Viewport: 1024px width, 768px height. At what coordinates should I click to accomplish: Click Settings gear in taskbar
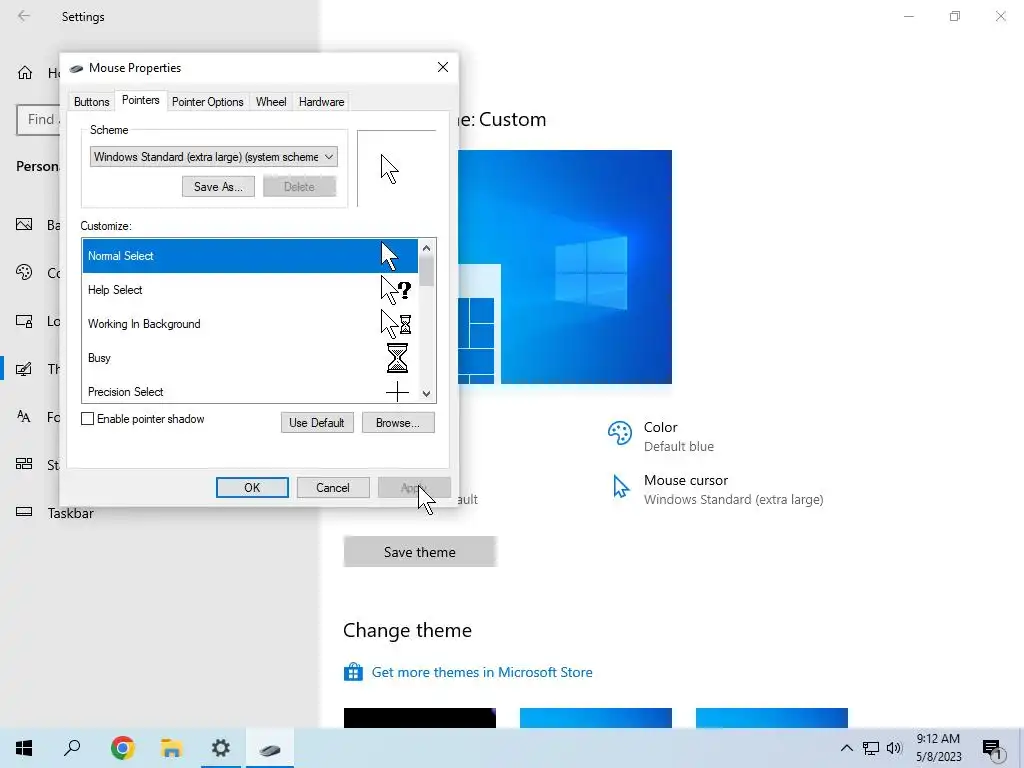221,748
